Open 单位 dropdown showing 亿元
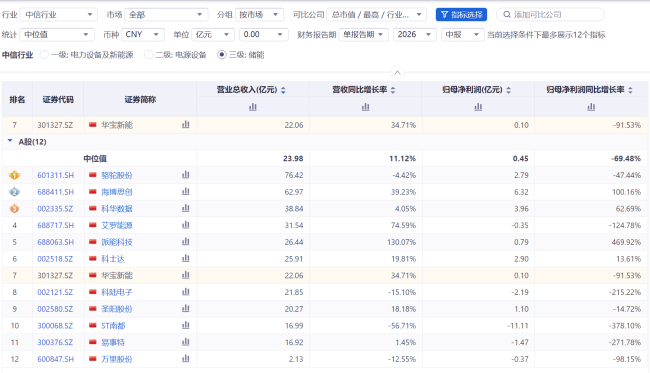 [x=213, y=34]
